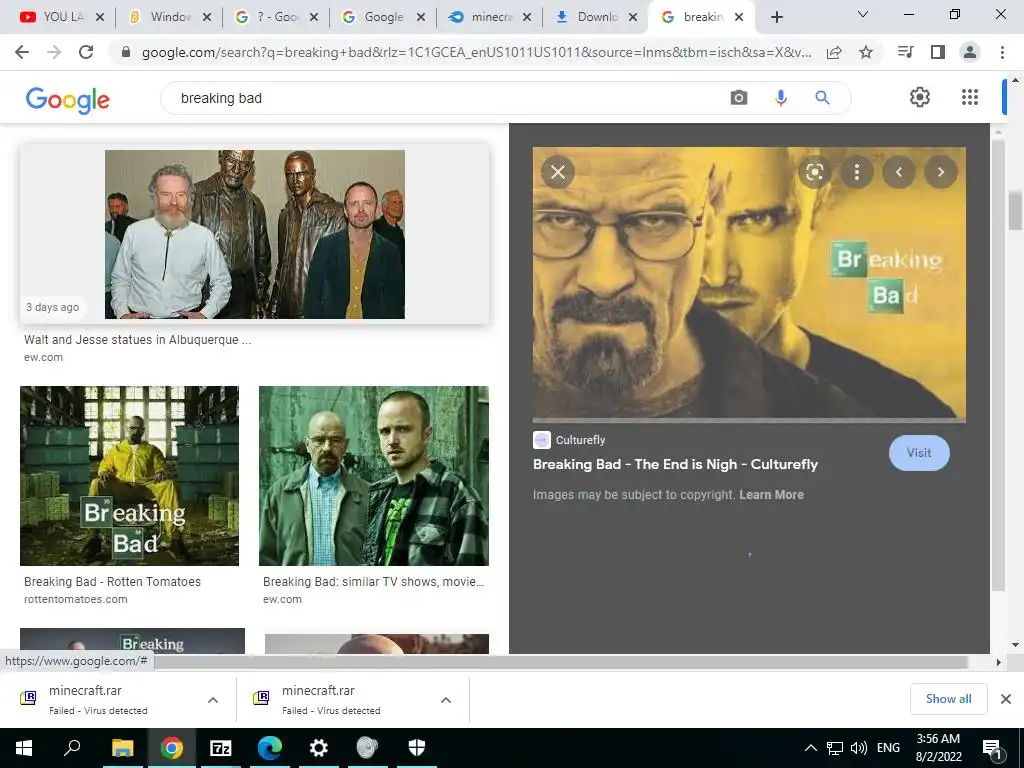
Task: Open the Rotten Tomatoes Breaking Bad thumbnail
Action: (x=129, y=475)
